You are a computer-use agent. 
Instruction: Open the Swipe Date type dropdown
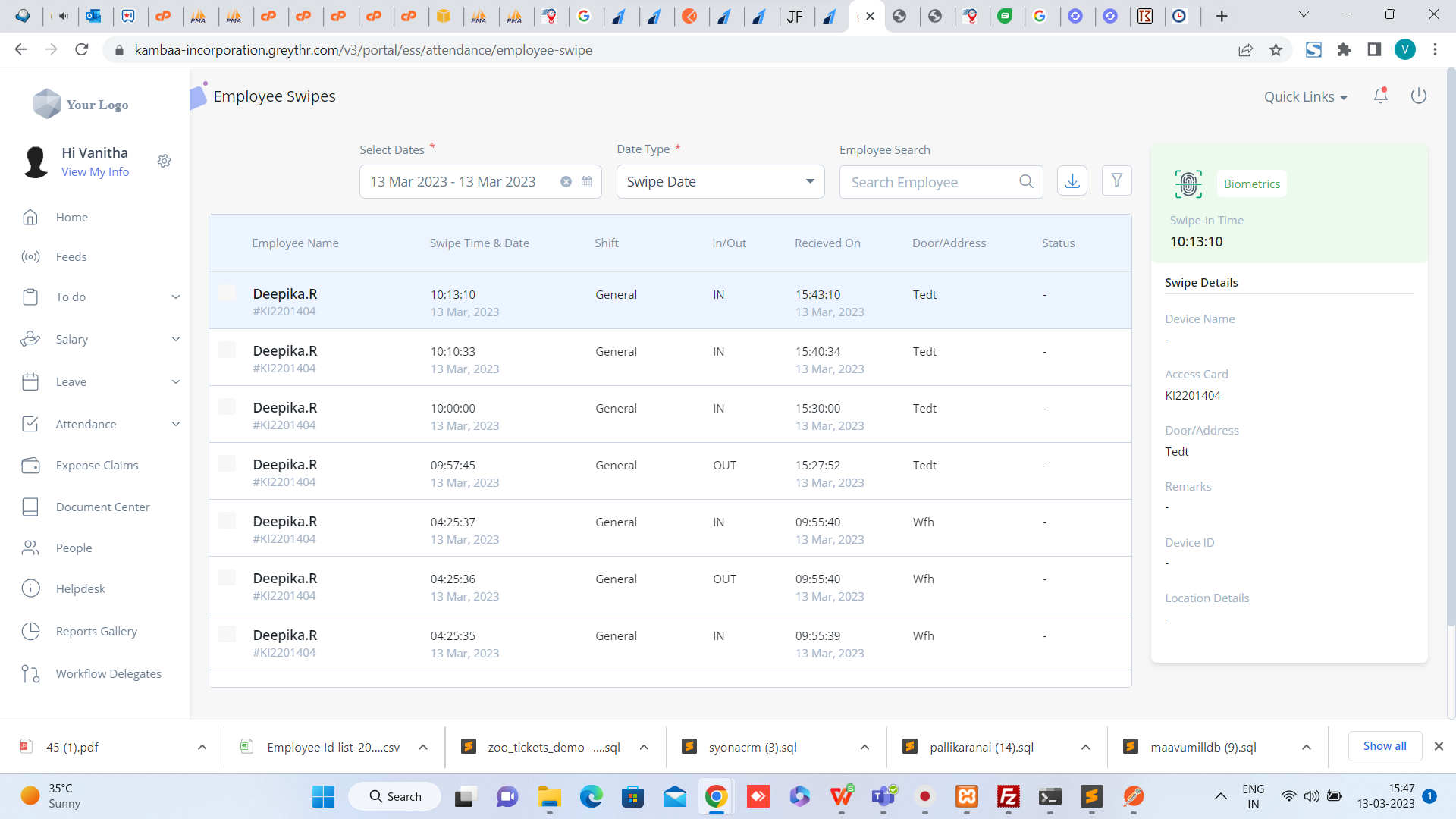[x=720, y=182]
